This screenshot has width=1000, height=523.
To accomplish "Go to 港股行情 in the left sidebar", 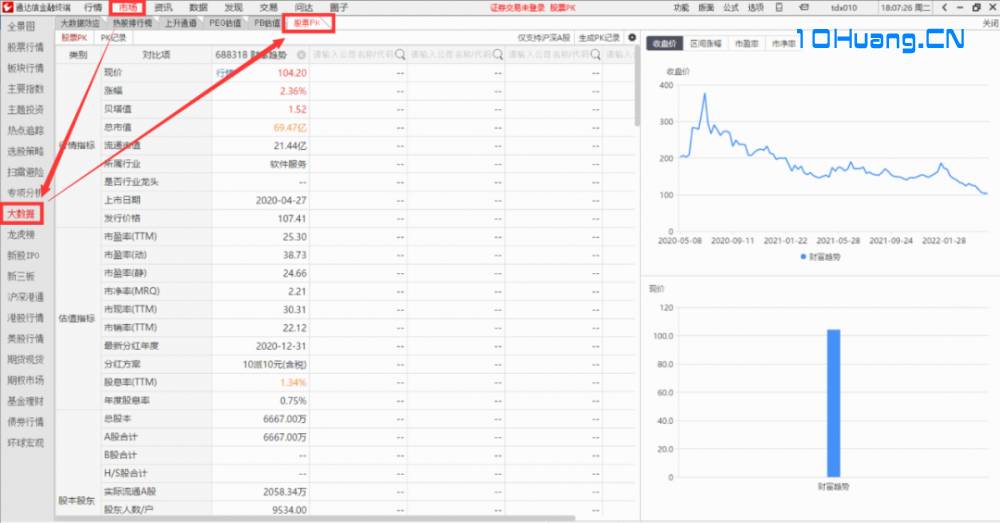I will pos(26,318).
